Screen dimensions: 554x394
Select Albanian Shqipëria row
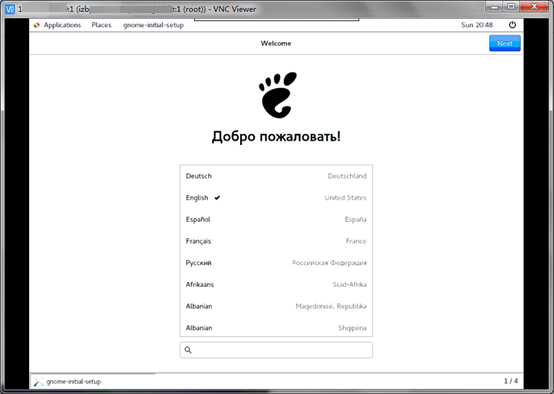pyautogui.click(x=276, y=327)
